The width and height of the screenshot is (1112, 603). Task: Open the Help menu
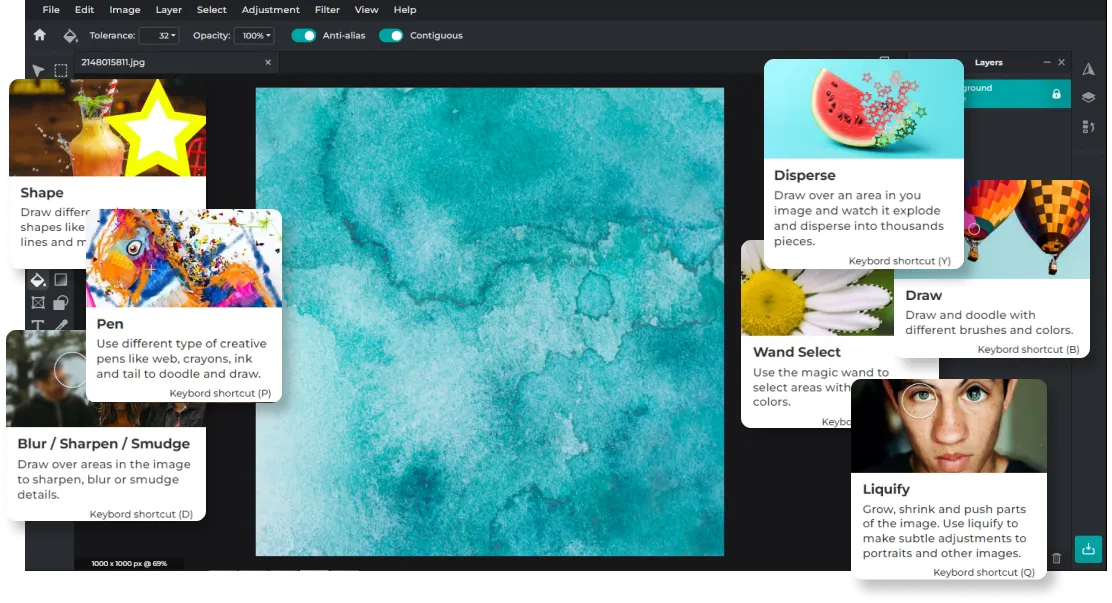pyautogui.click(x=405, y=10)
